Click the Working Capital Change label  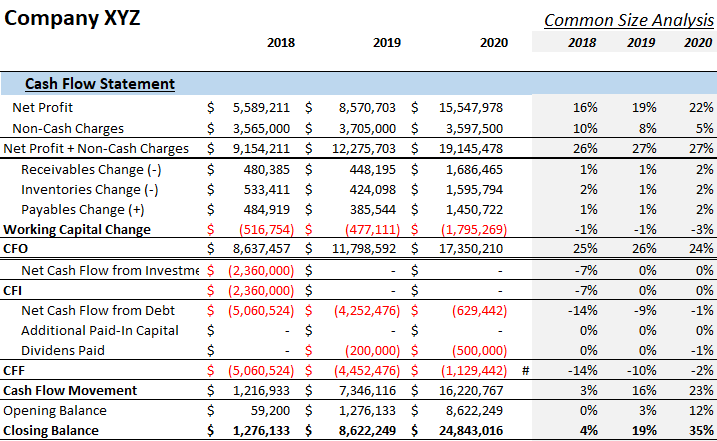[x=77, y=229]
